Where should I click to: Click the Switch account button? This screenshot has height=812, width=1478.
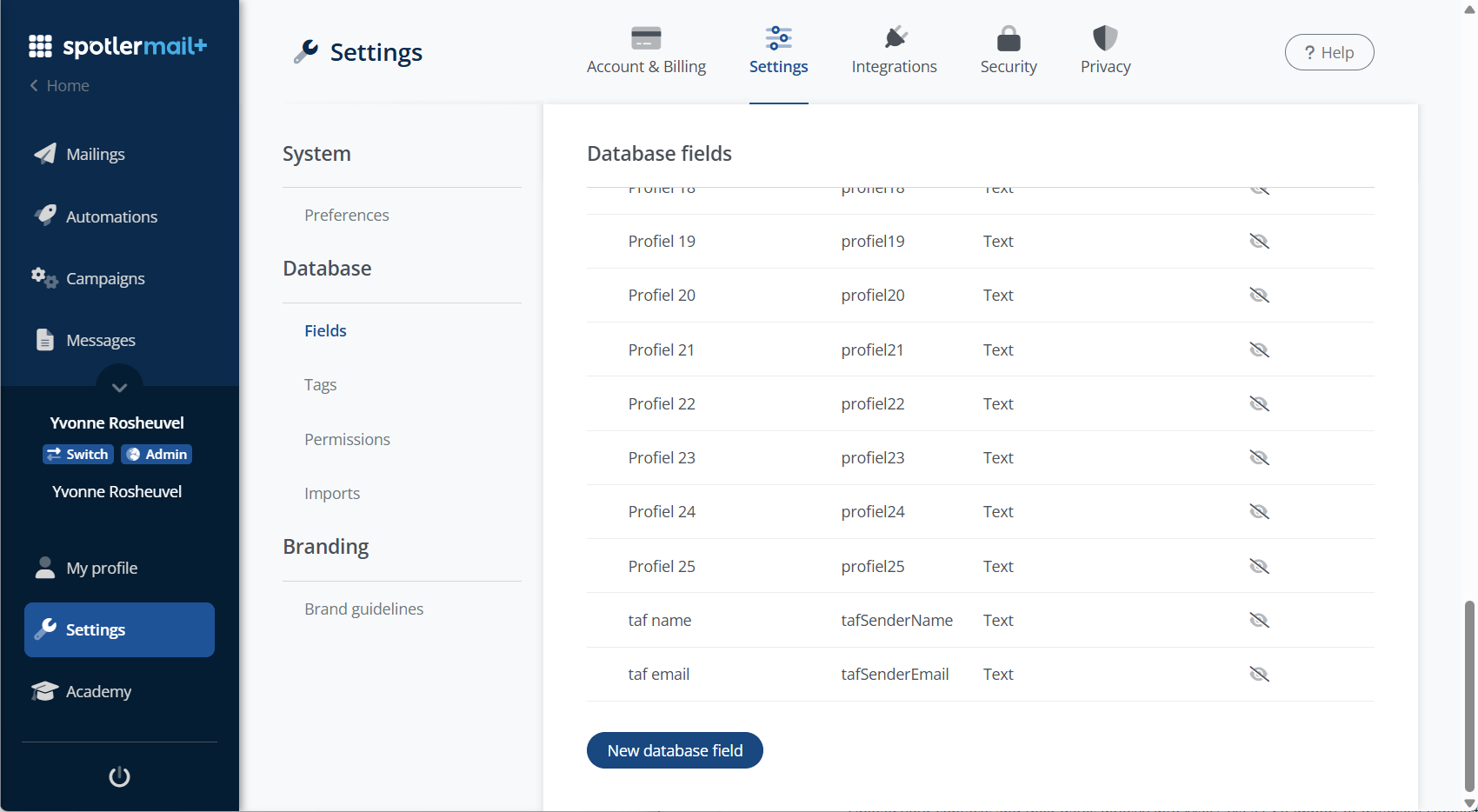(78, 454)
